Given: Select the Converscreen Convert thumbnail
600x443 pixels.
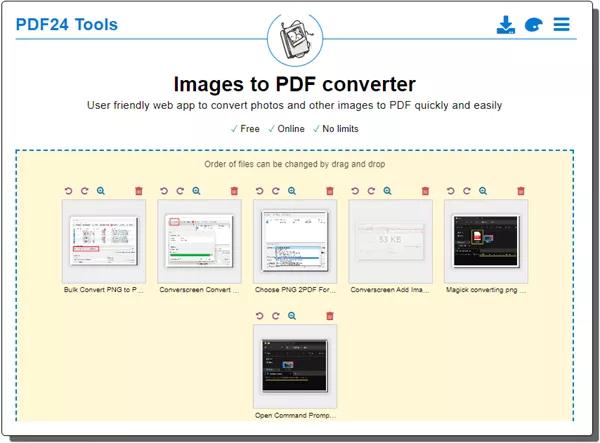Looking at the screenshot, I should [x=199, y=241].
